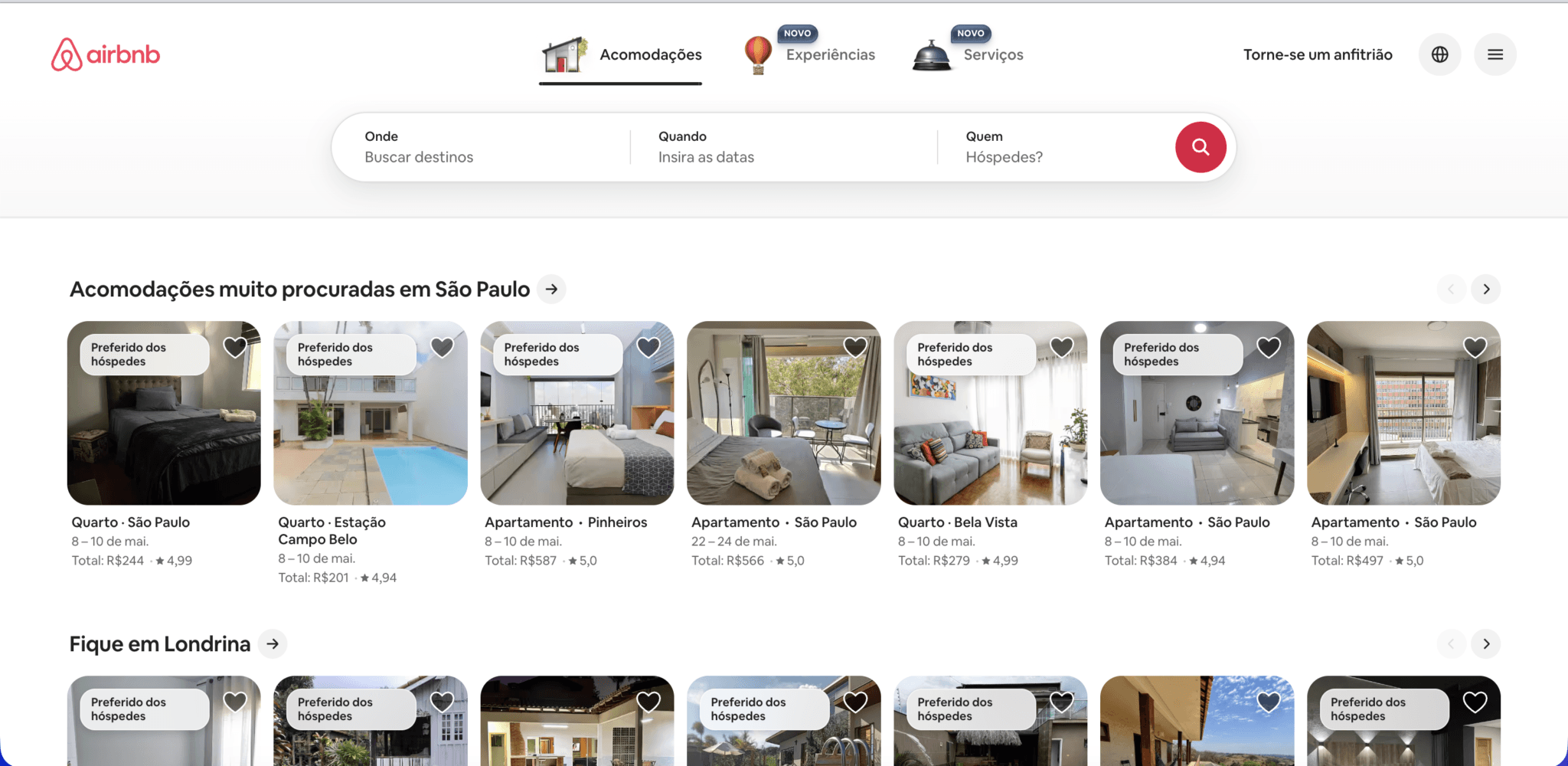Show previous São Paulo listings with left chevron
The width and height of the screenshot is (1568, 766).
(x=1451, y=289)
